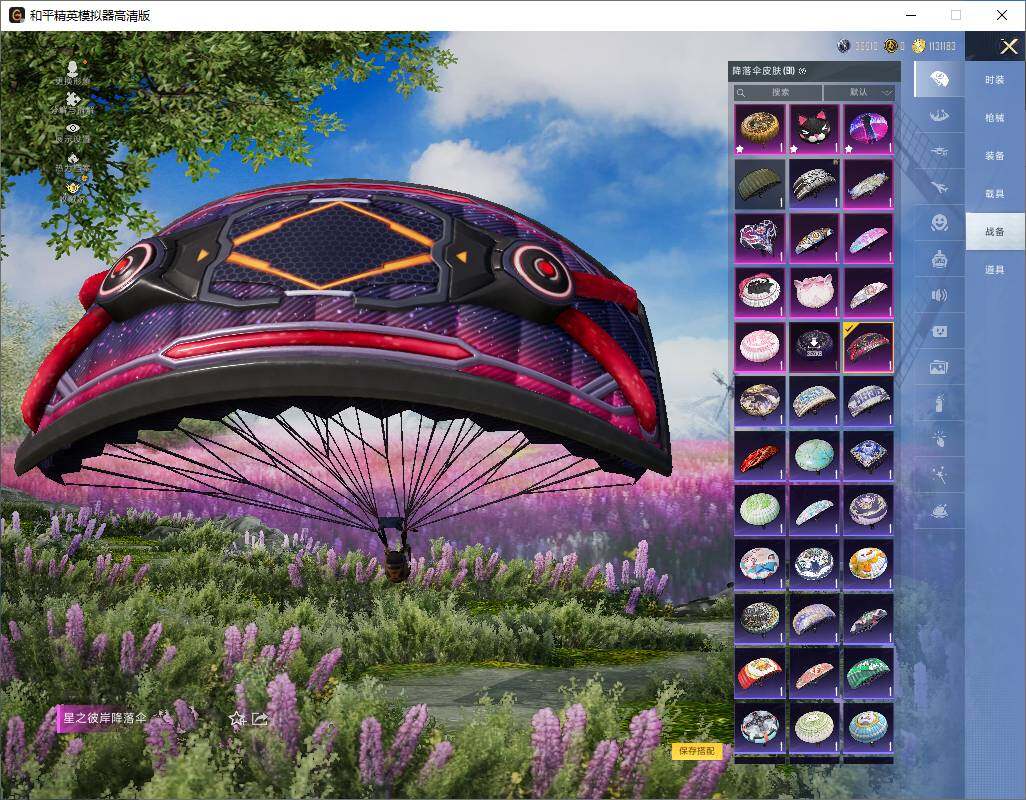Select the smiley emote category icon
The width and height of the screenshot is (1026, 800).
[x=939, y=223]
